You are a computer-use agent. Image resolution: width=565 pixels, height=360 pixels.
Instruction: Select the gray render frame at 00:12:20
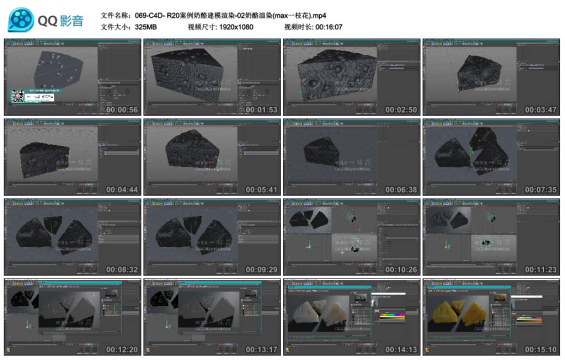click(x=72, y=317)
